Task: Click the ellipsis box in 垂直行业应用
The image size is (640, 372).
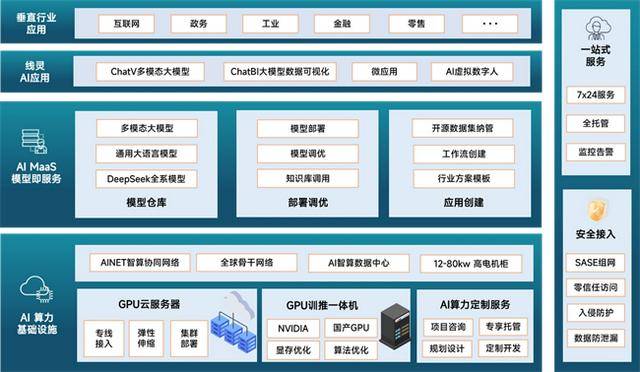Action: click(490, 24)
